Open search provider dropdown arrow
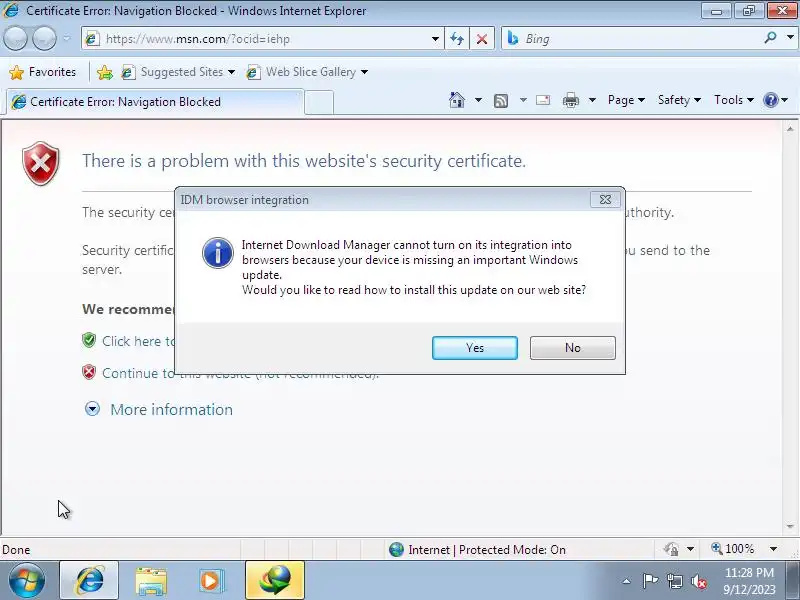 [x=790, y=38]
